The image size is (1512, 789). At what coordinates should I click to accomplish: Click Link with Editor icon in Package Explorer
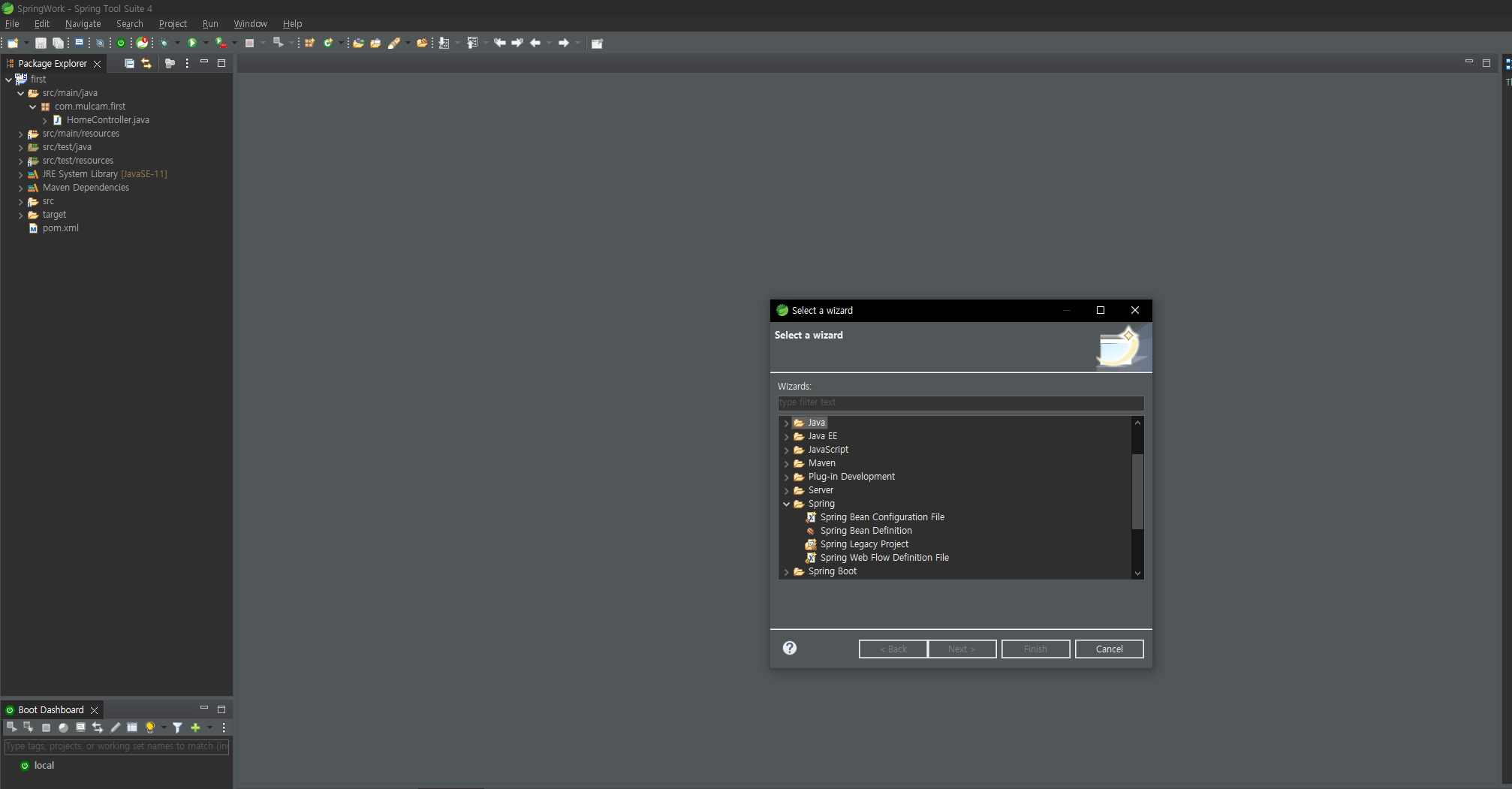click(146, 63)
